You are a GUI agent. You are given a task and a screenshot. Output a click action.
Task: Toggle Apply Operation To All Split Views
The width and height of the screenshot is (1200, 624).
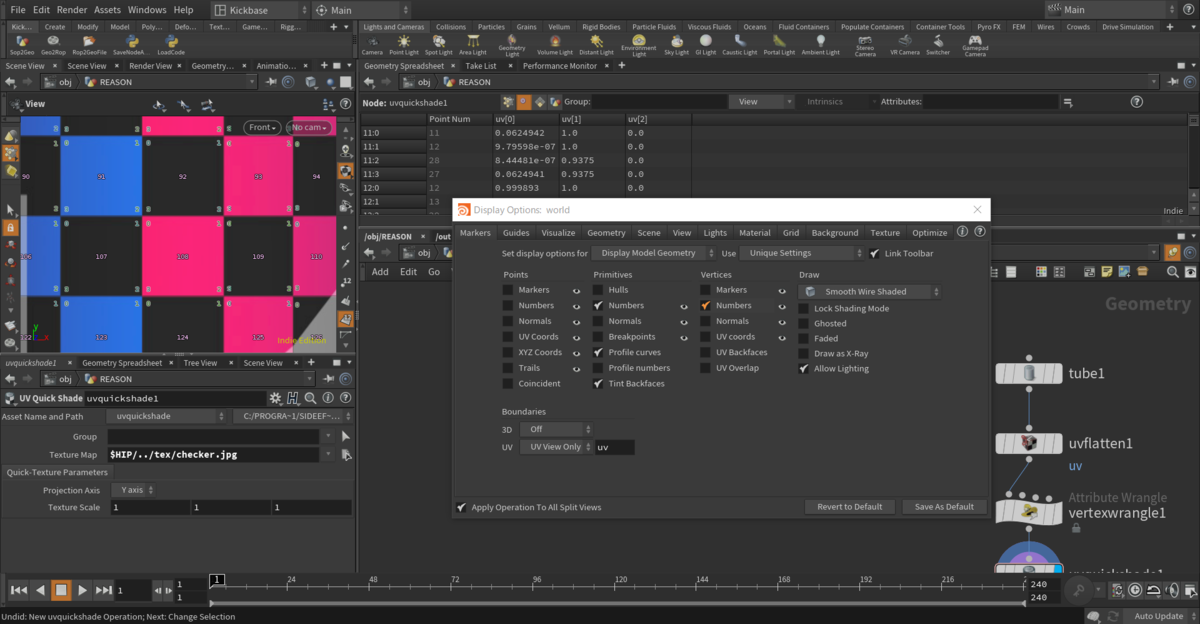tap(461, 507)
